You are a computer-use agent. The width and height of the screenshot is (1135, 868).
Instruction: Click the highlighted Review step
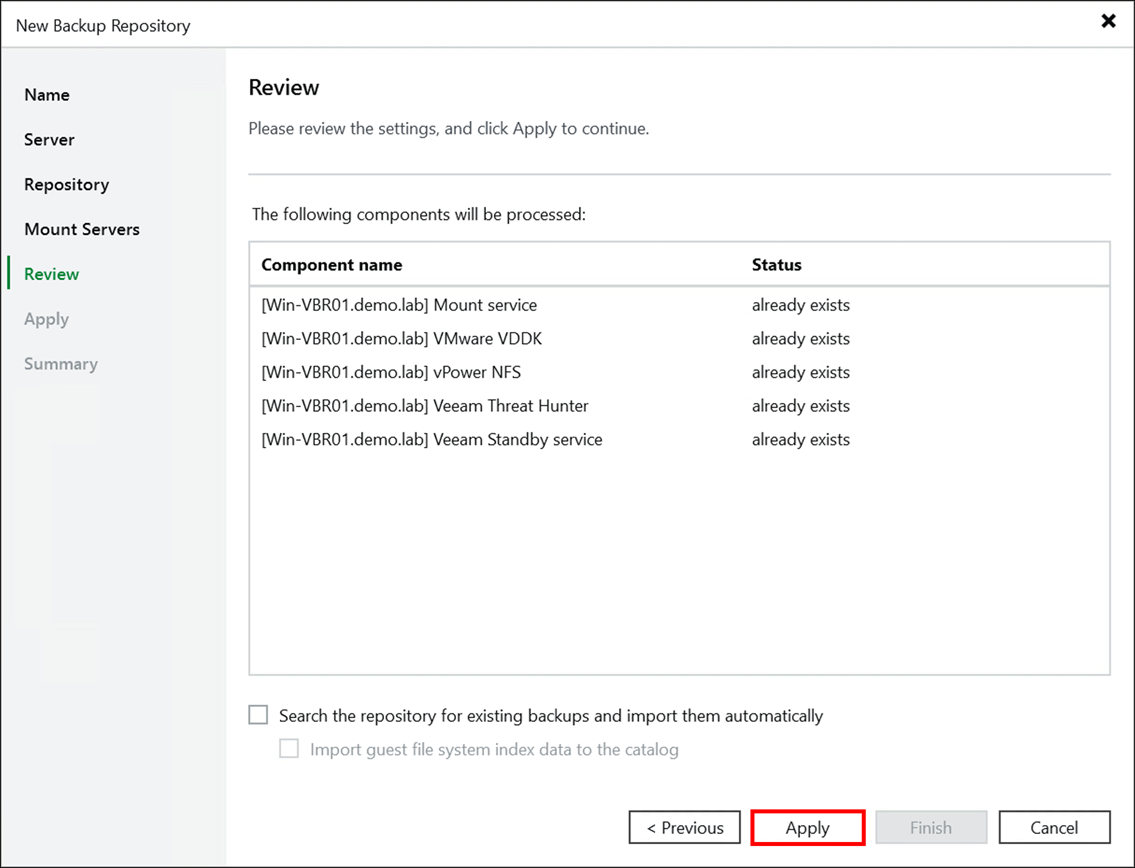(50, 273)
